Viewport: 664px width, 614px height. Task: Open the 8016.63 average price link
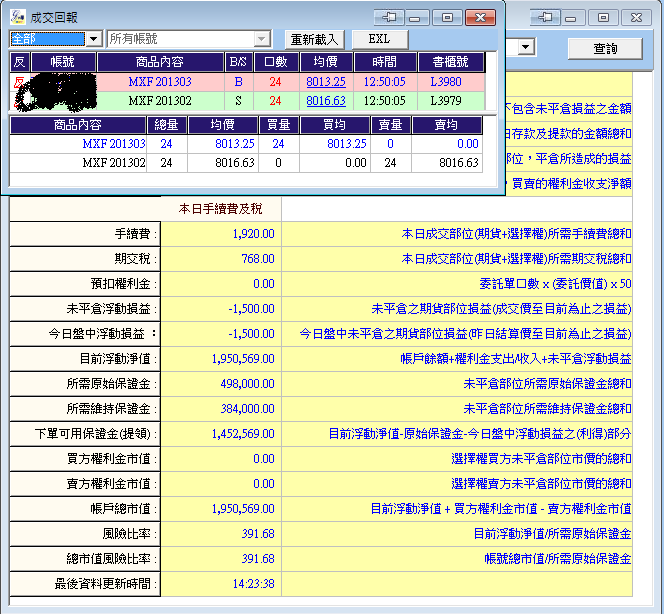326,101
